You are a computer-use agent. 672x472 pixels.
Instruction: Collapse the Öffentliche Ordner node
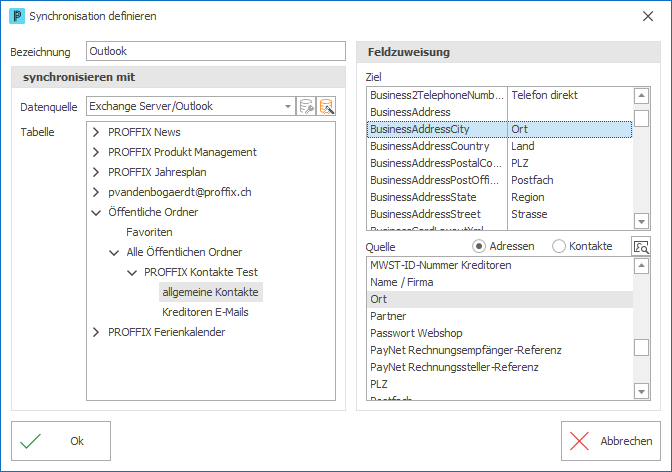(x=96, y=212)
